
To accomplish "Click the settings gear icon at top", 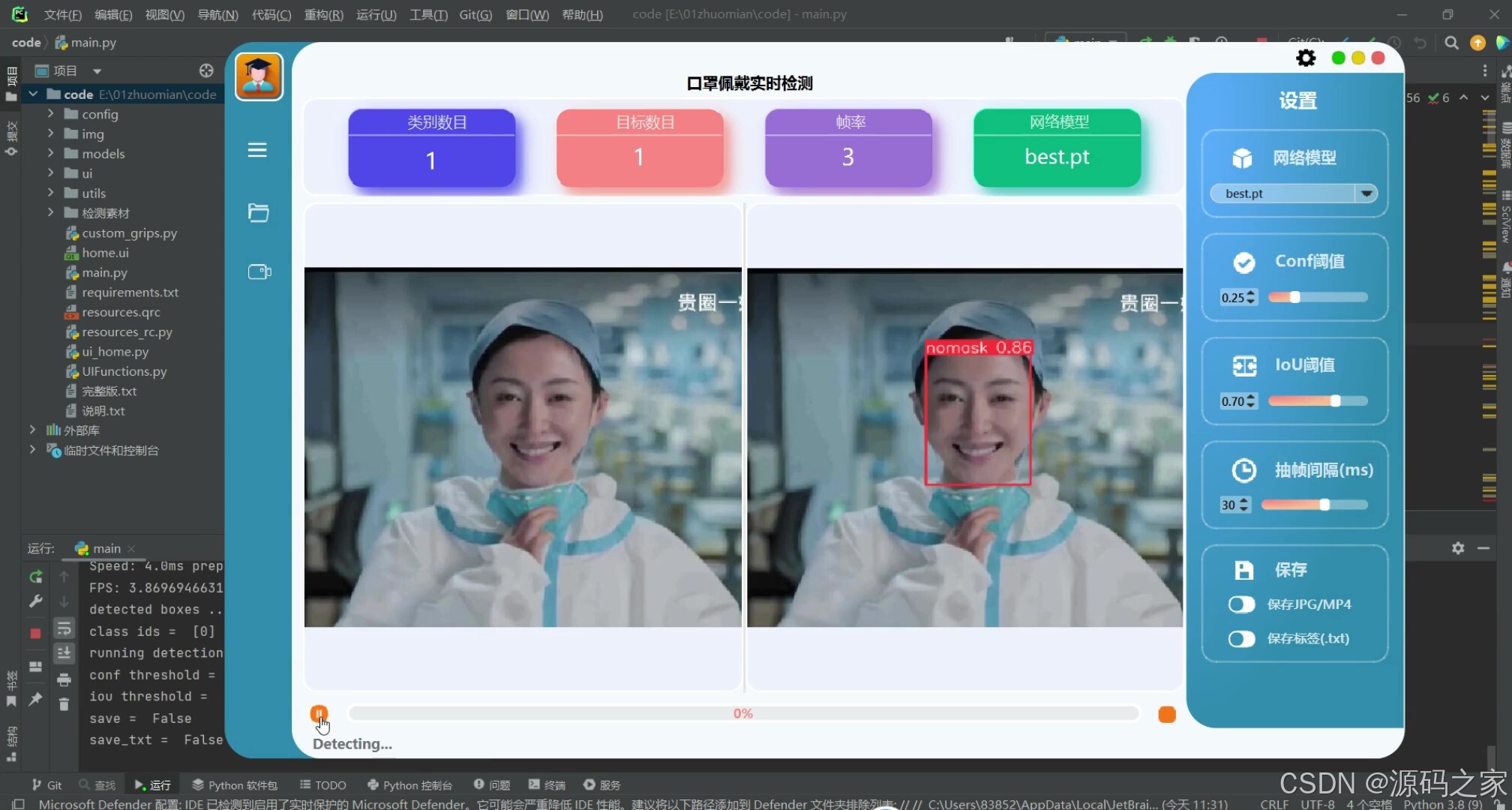I will 1306,58.
